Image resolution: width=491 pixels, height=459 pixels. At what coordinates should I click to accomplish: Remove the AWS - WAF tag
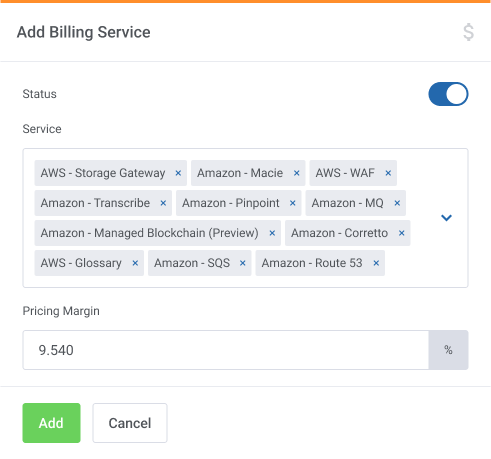point(388,173)
